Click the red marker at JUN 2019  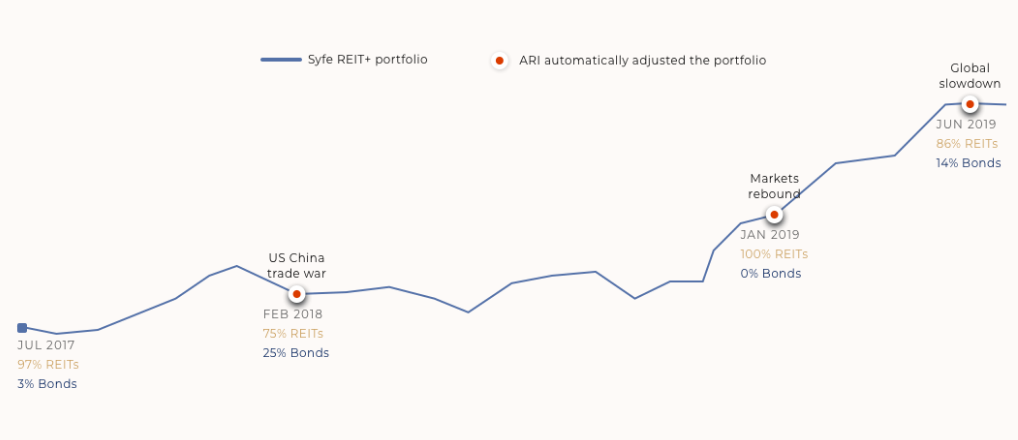(970, 104)
